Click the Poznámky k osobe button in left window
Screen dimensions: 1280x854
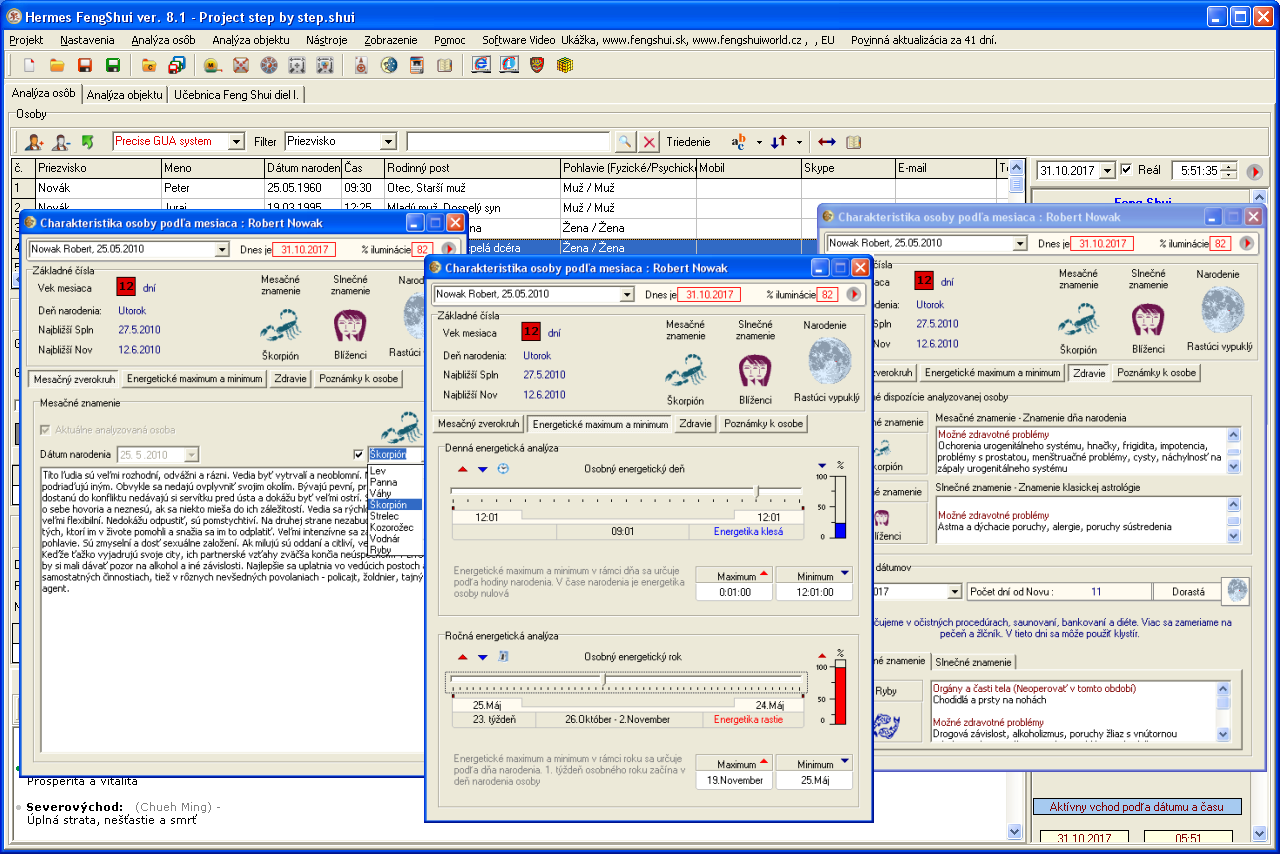tap(358, 379)
